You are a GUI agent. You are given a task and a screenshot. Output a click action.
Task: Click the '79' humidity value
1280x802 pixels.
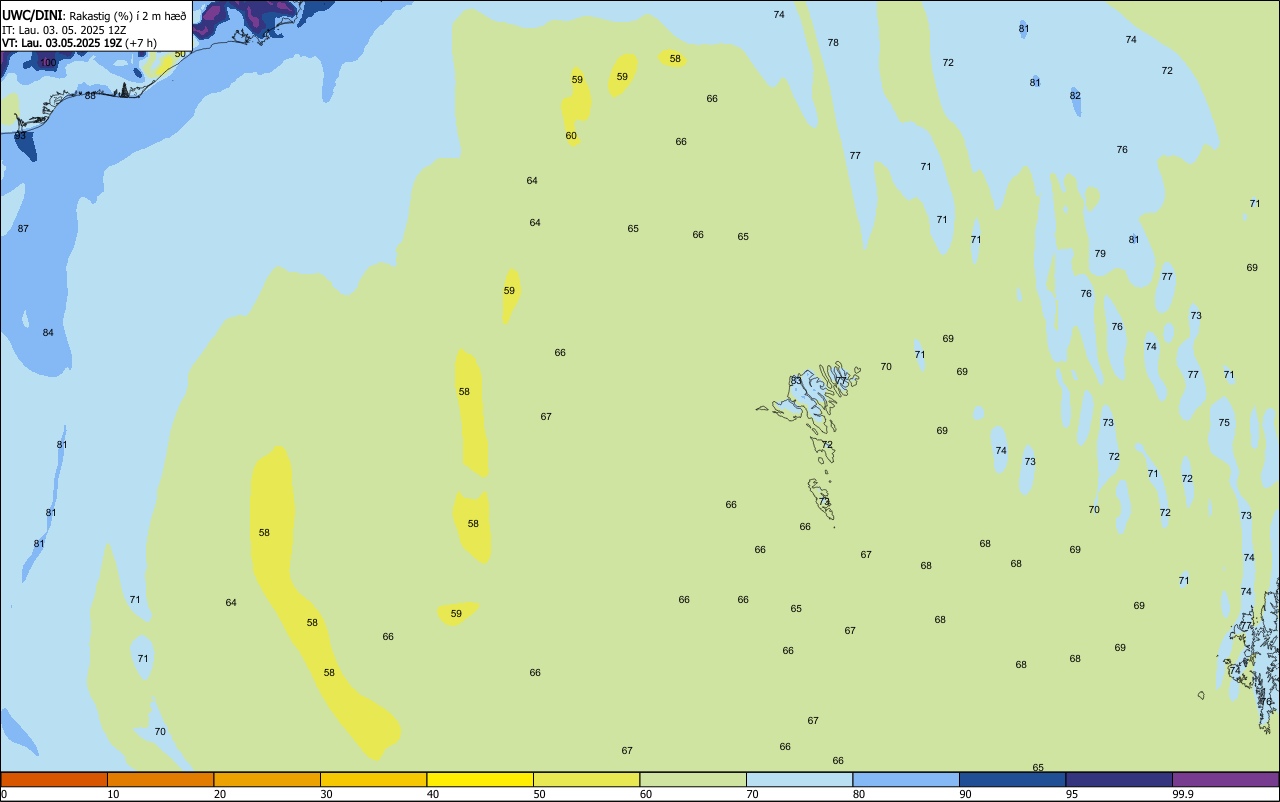[1100, 254]
